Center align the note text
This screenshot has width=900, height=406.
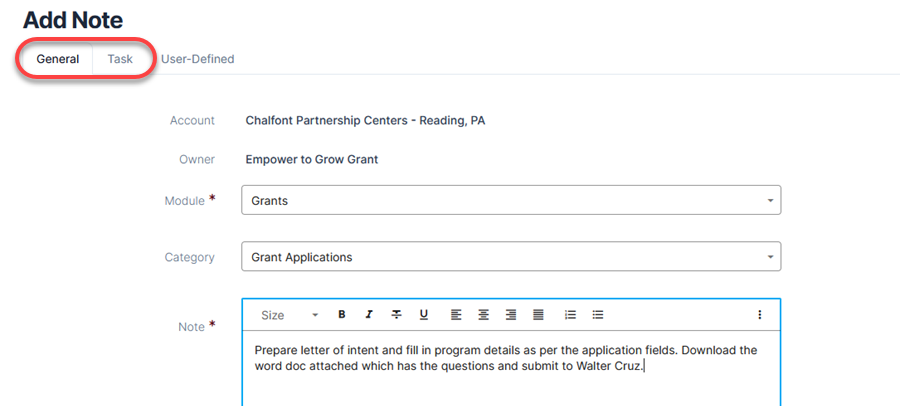pos(483,315)
